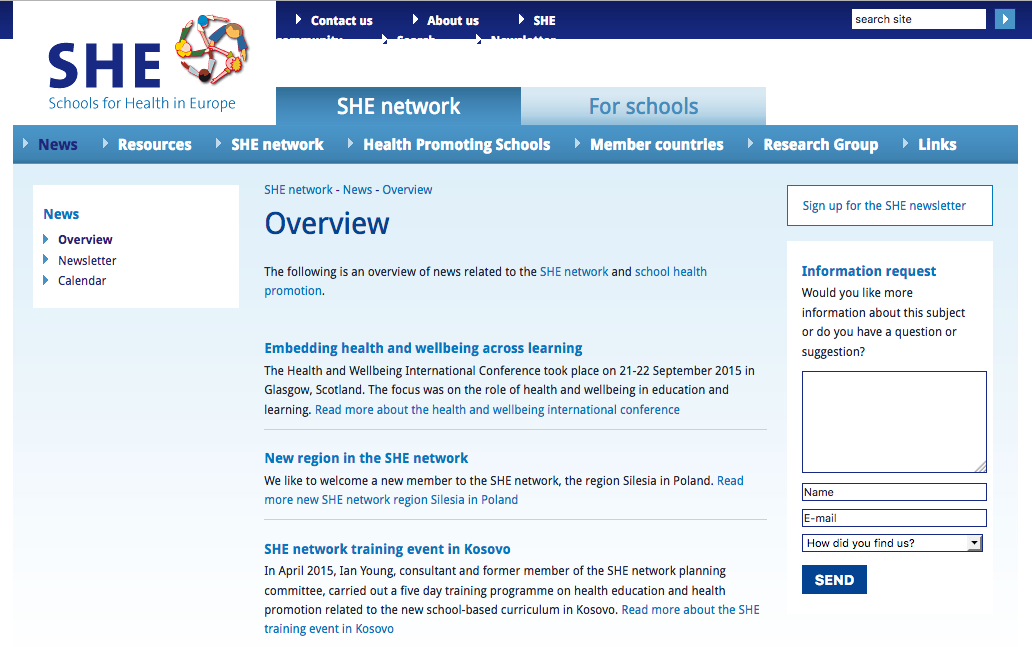Click the Name input field
1032x647 pixels.
point(894,492)
